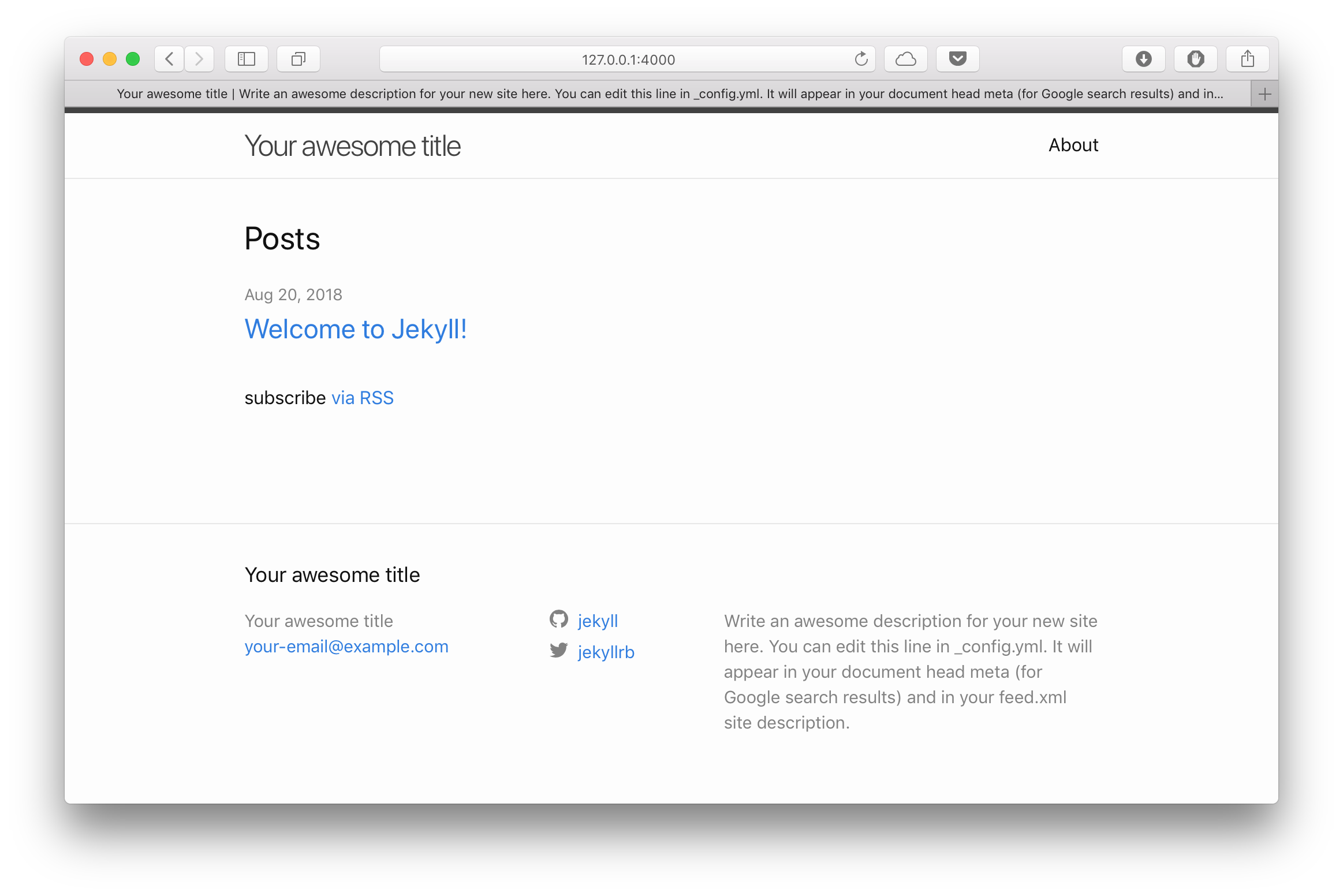Go forward with the Safari forward arrow

click(199, 59)
